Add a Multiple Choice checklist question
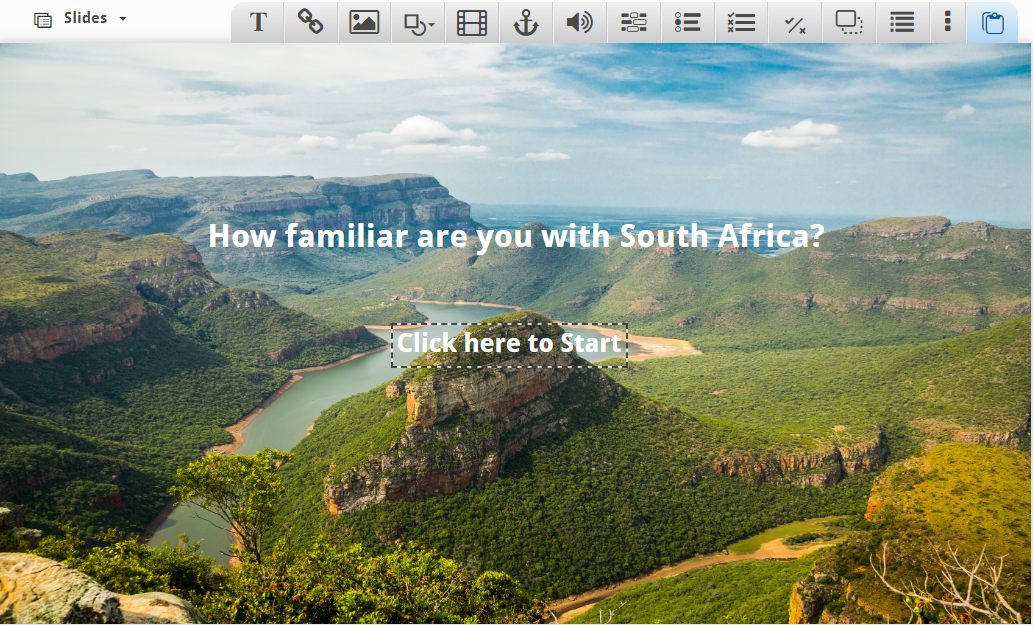Image resolution: width=1033 pixels, height=627 pixels. 741,22
